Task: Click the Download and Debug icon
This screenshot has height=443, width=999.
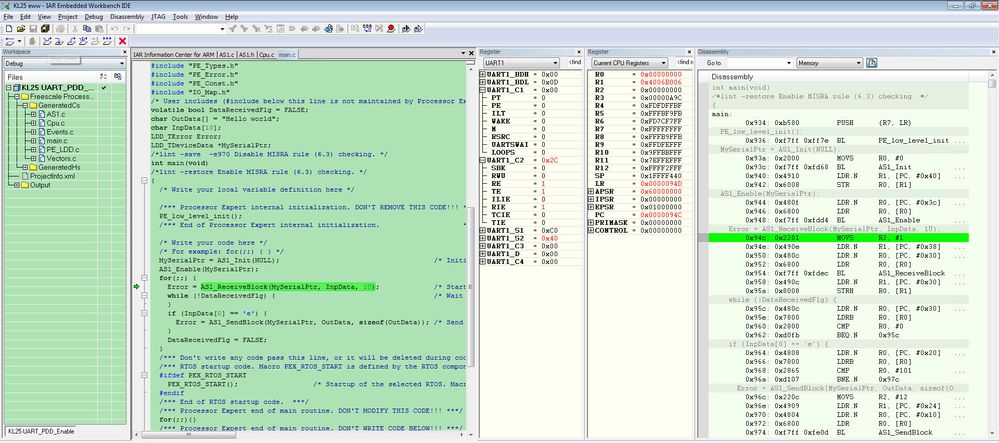Action: coord(406,29)
